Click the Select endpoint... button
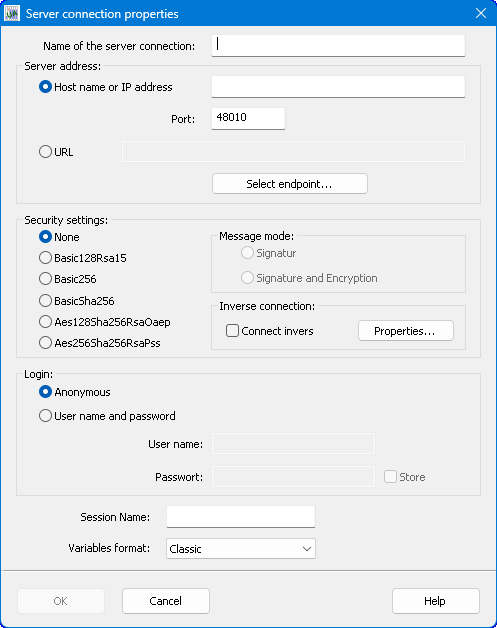Viewport: 497px width, 628px height. point(290,184)
